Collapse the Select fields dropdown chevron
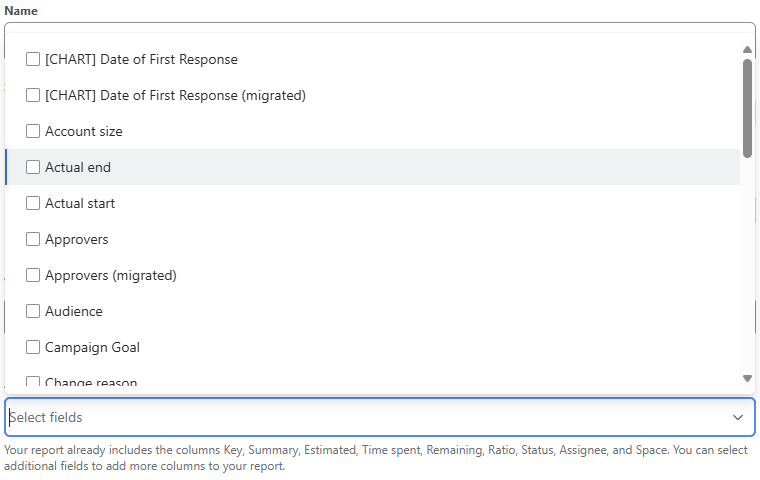This screenshot has width=760, height=480. (x=738, y=417)
